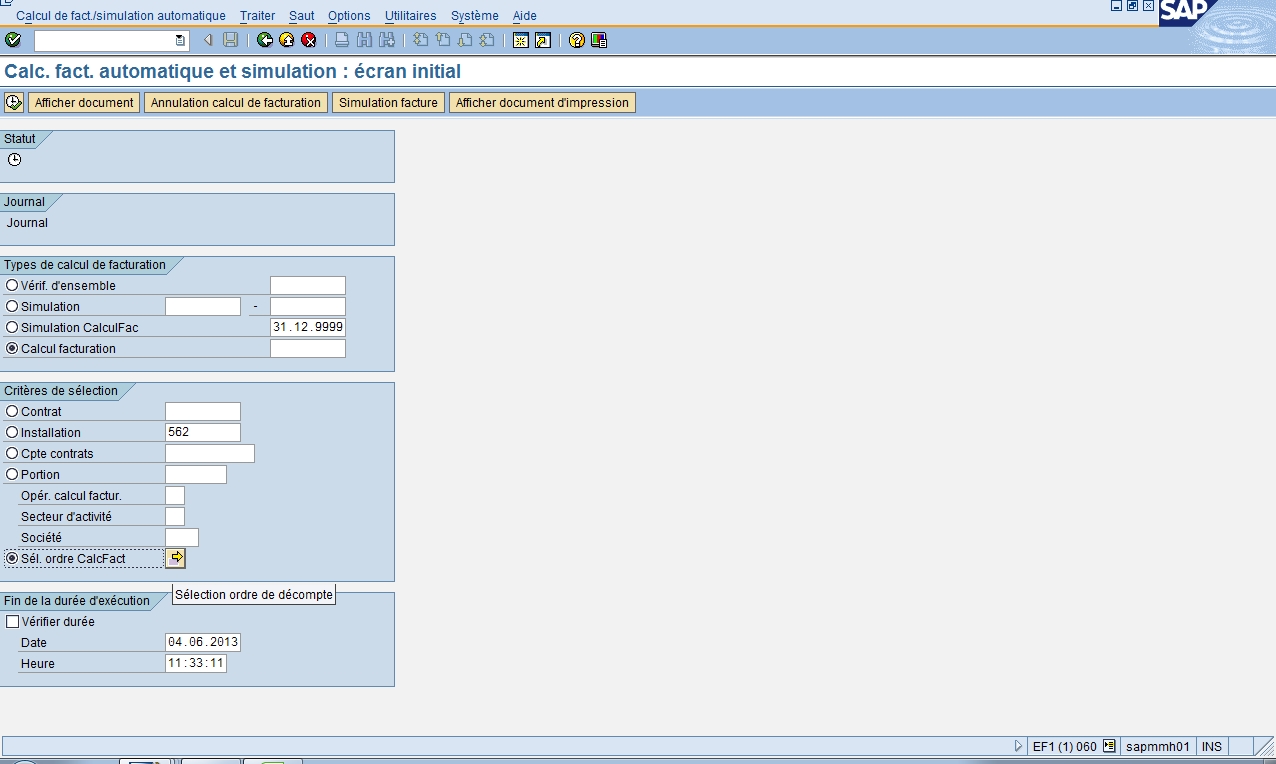Click the Execute clock icon
This screenshot has width=1276, height=764.
tap(14, 102)
